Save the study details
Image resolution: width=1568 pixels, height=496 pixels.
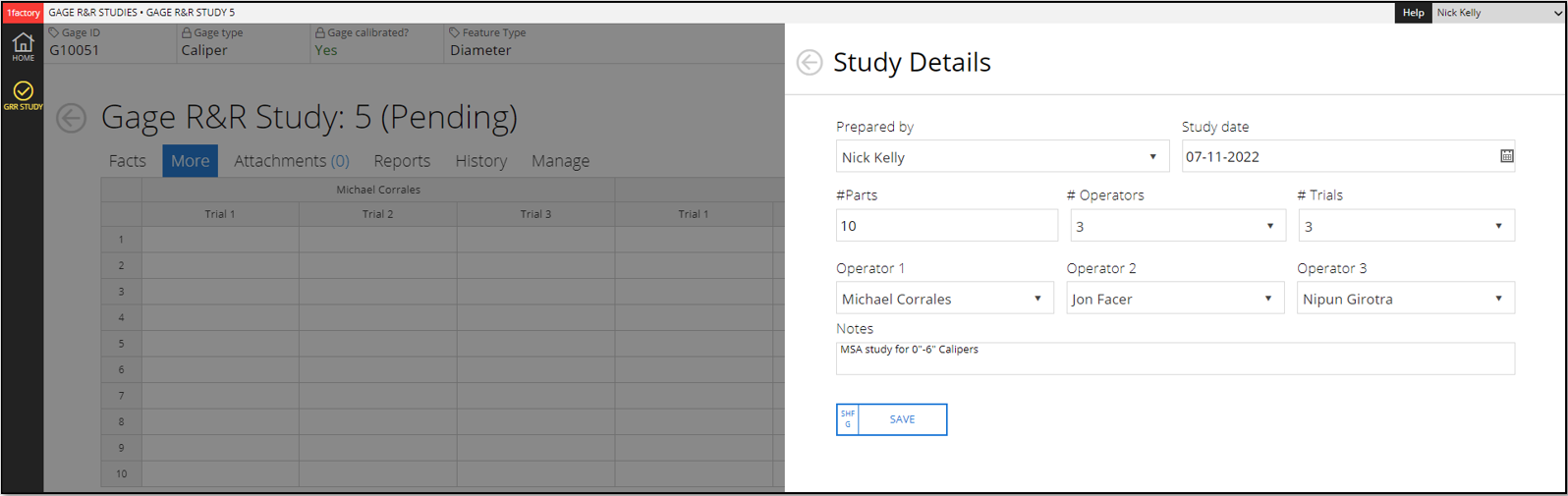pyautogui.click(x=901, y=419)
